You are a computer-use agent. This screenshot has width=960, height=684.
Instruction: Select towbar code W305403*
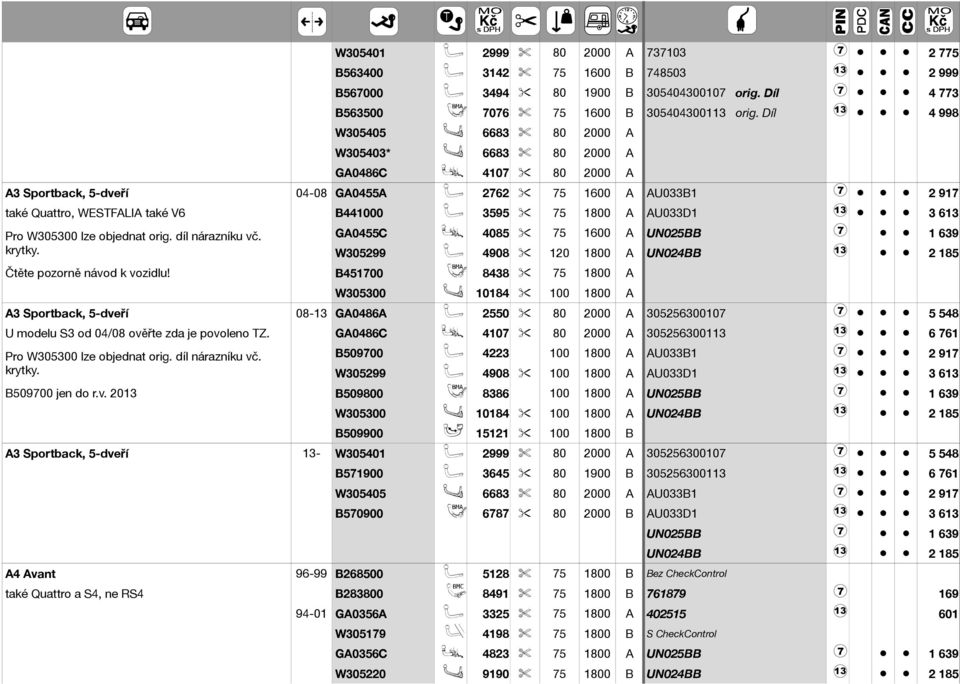(362, 153)
